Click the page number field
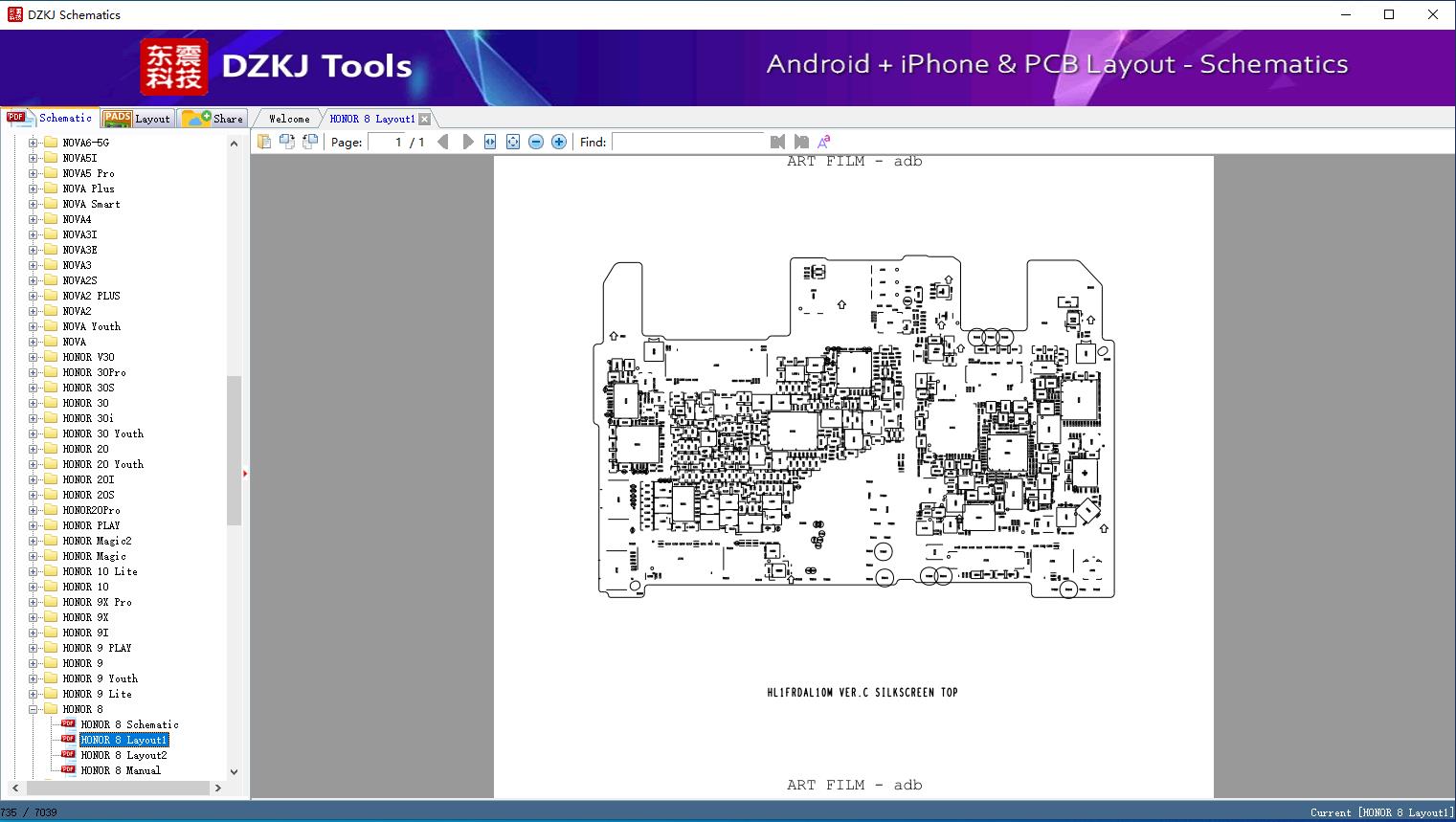This screenshot has width=1456, height=822. (x=387, y=142)
